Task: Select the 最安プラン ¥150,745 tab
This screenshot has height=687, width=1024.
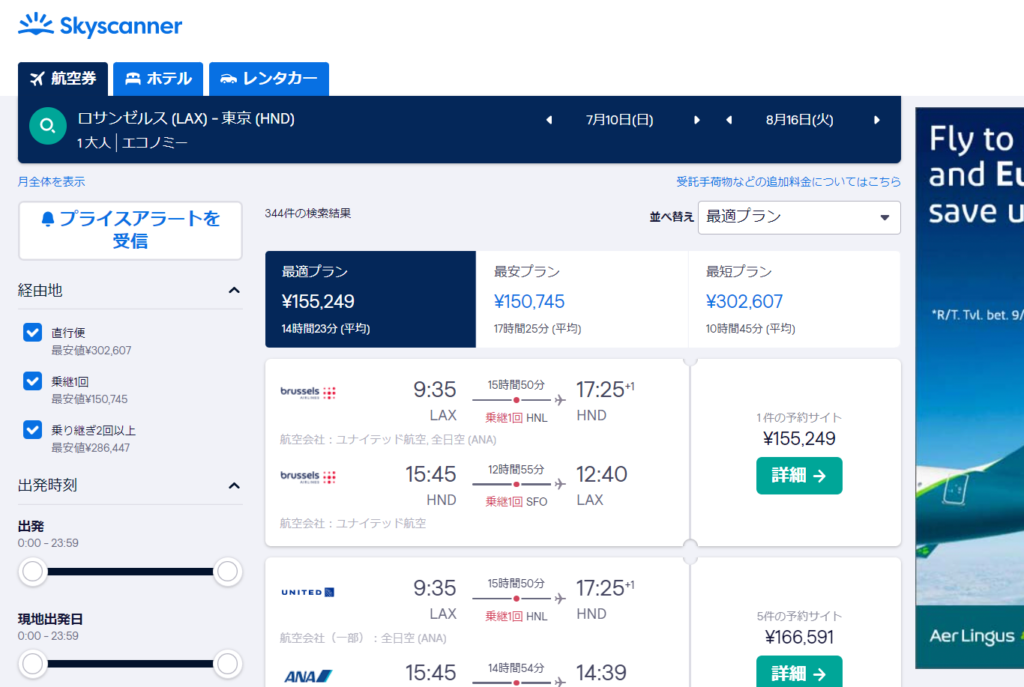Action: (x=582, y=299)
